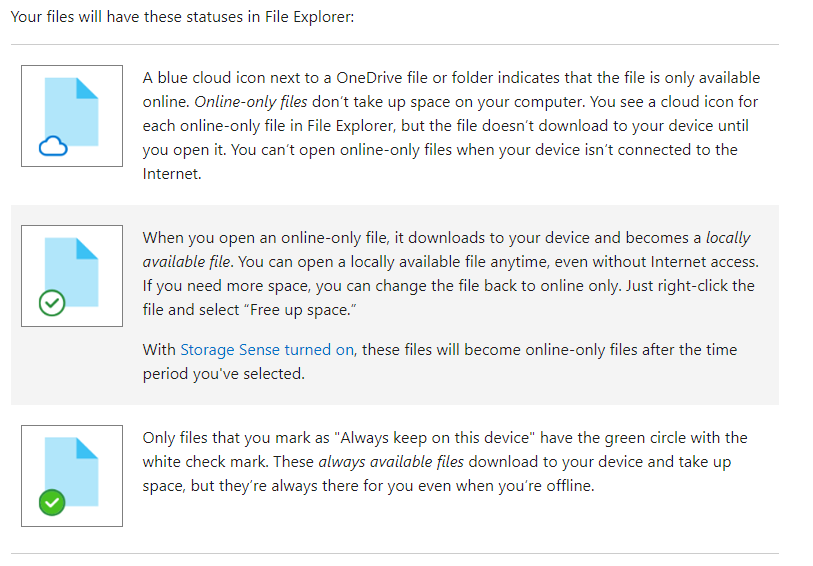Click the locally available file illustration box
This screenshot has height=566, width=813.
72,276
